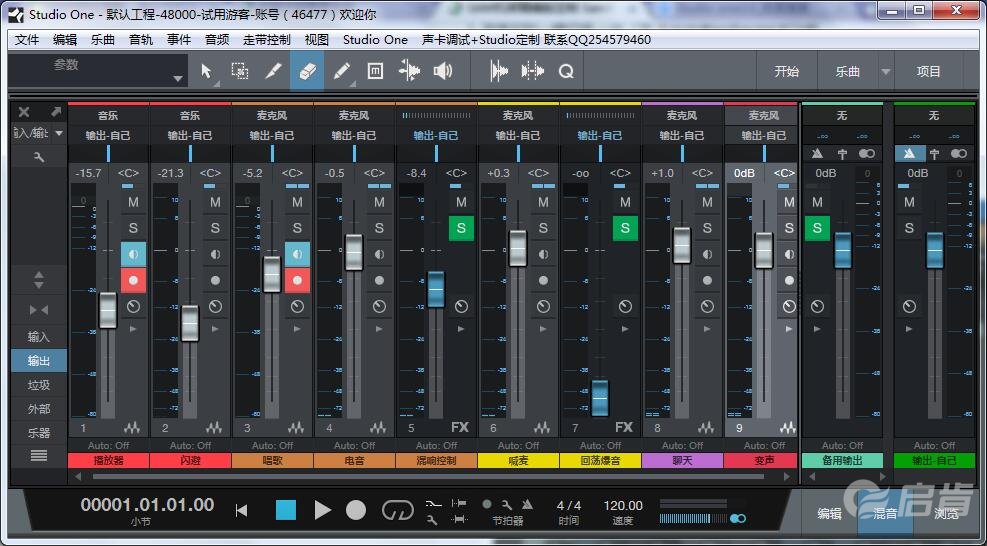This screenshot has height=546, width=987.
Task: Disable record arm on channel 1
Action: point(133,280)
